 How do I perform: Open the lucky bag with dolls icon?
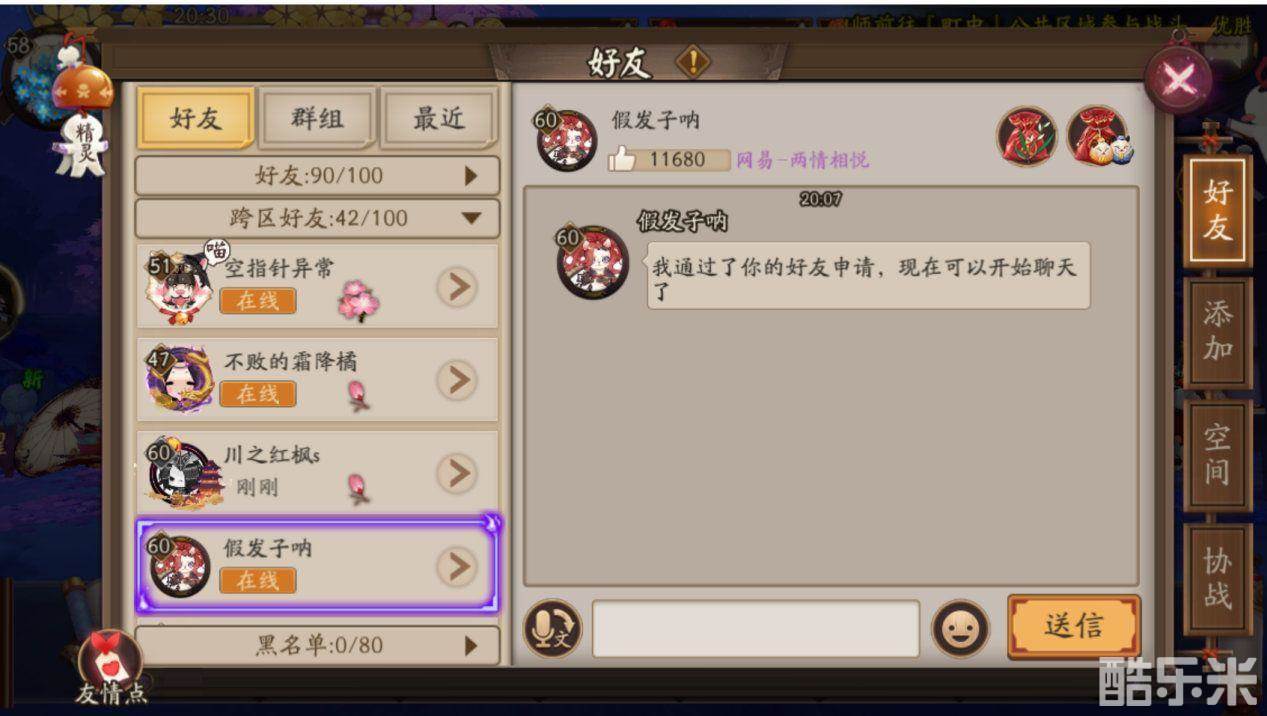(x=1097, y=136)
